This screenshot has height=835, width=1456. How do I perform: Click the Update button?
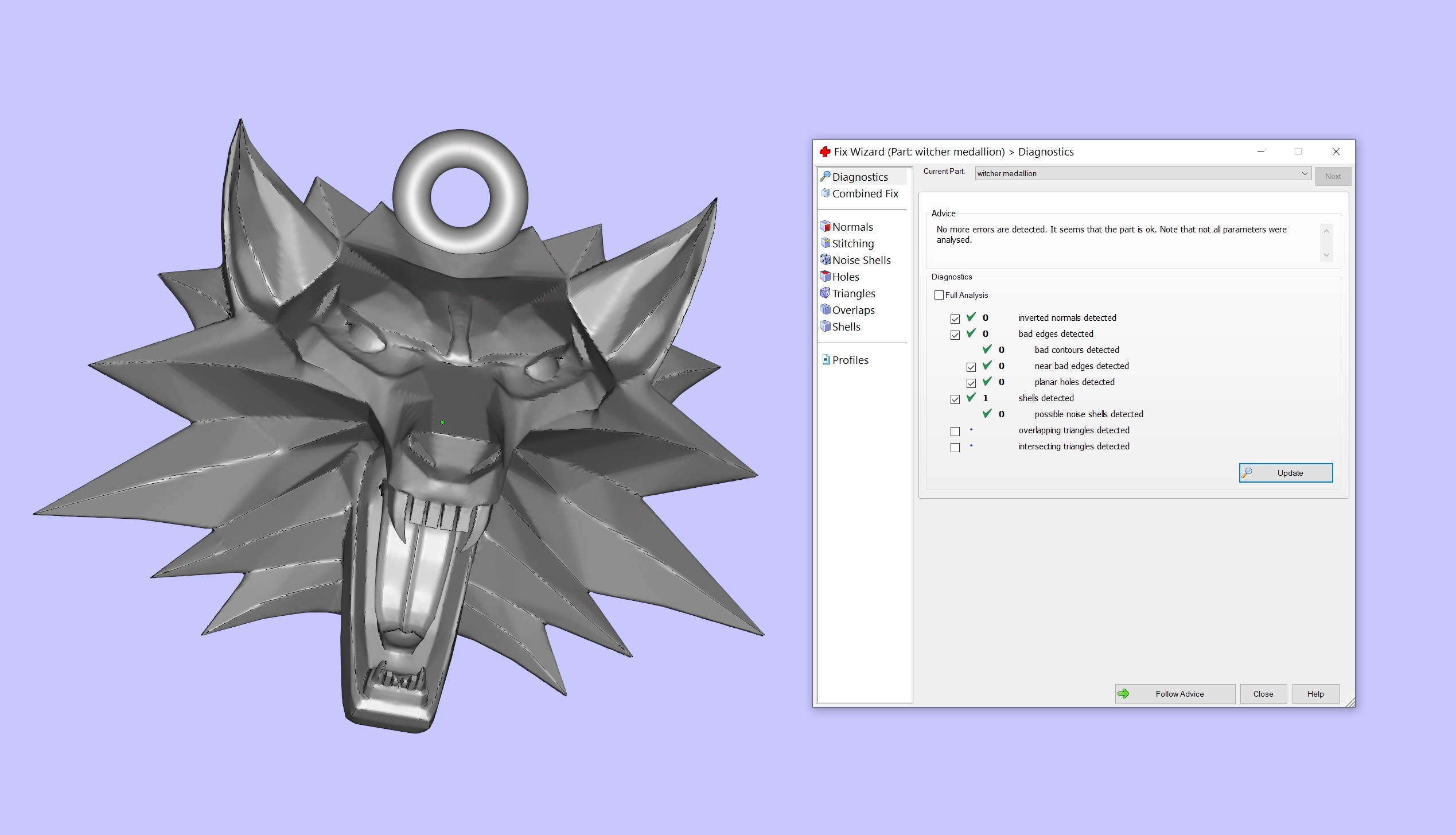pyautogui.click(x=1285, y=473)
